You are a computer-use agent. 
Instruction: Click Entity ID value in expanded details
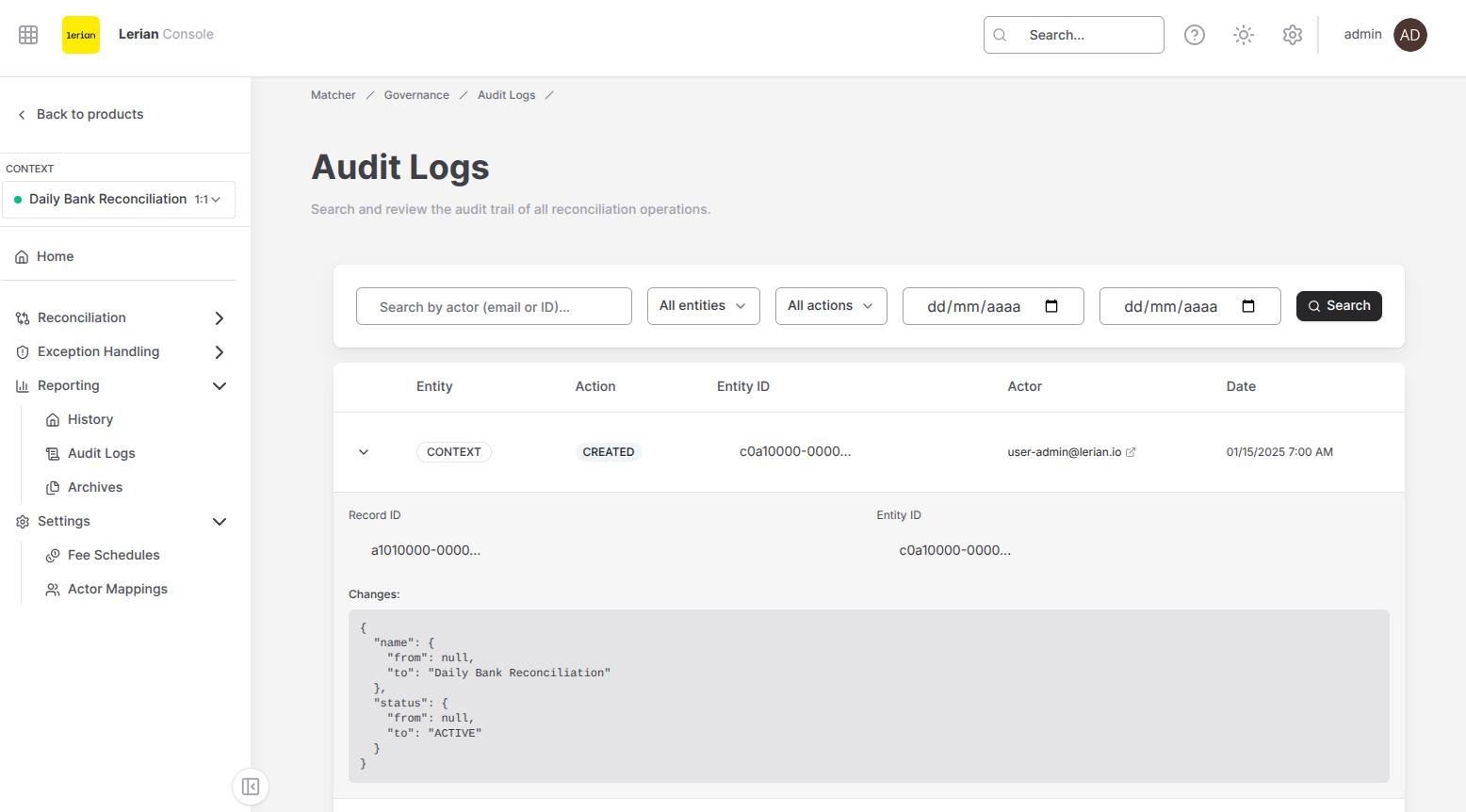point(954,550)
